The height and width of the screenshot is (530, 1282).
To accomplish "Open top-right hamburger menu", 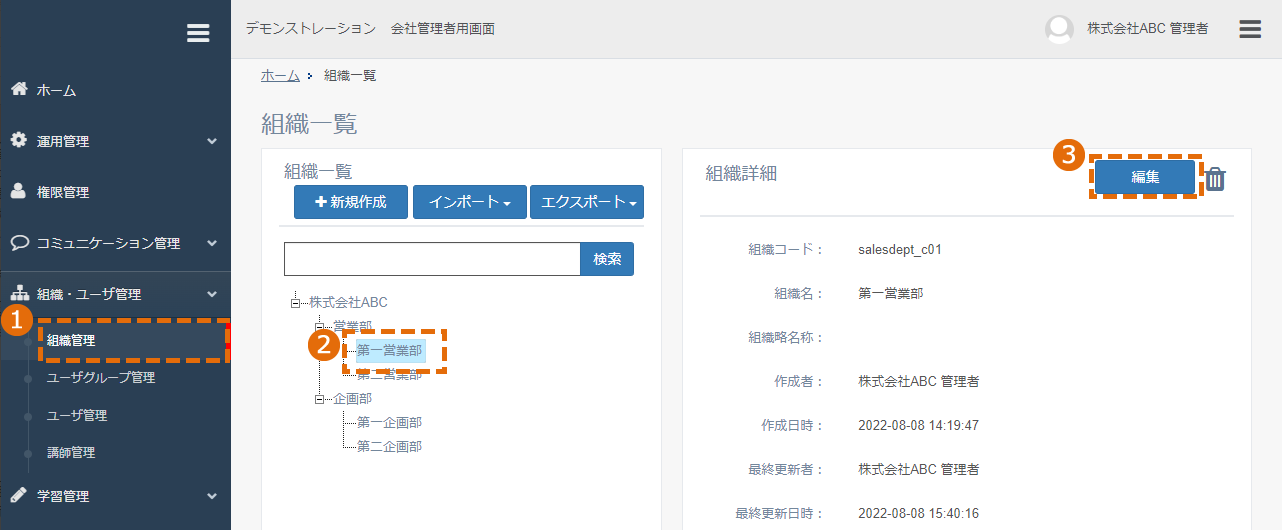I will [x=1250, y=29].
